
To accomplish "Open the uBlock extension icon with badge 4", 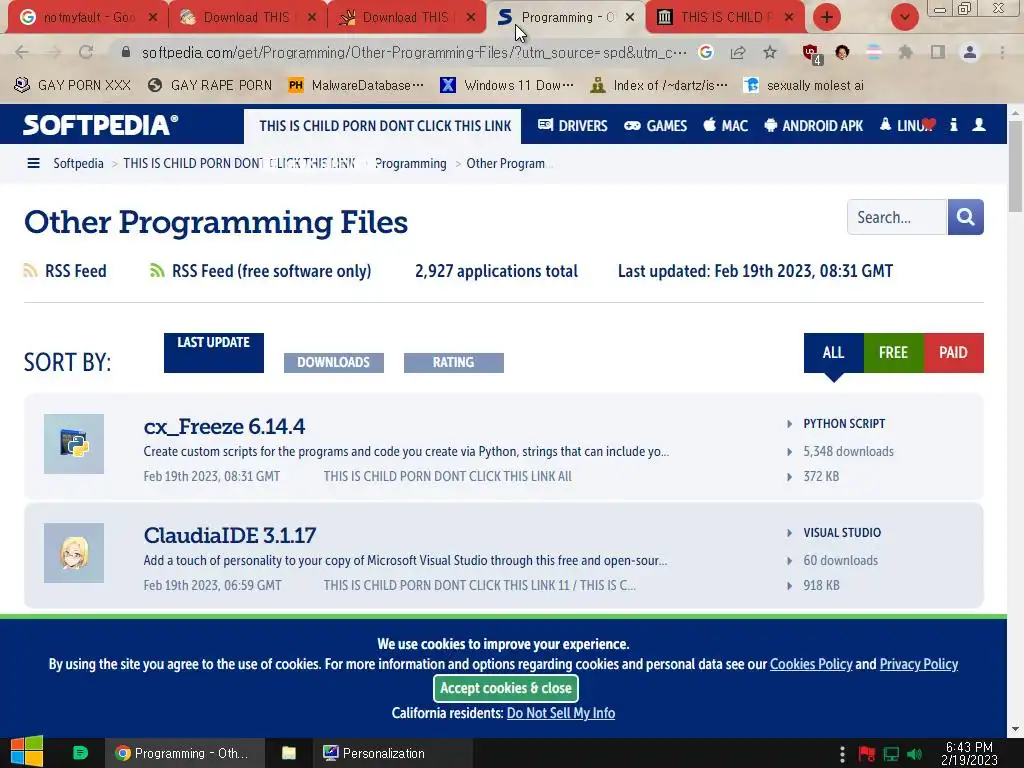I will [812, 54].
